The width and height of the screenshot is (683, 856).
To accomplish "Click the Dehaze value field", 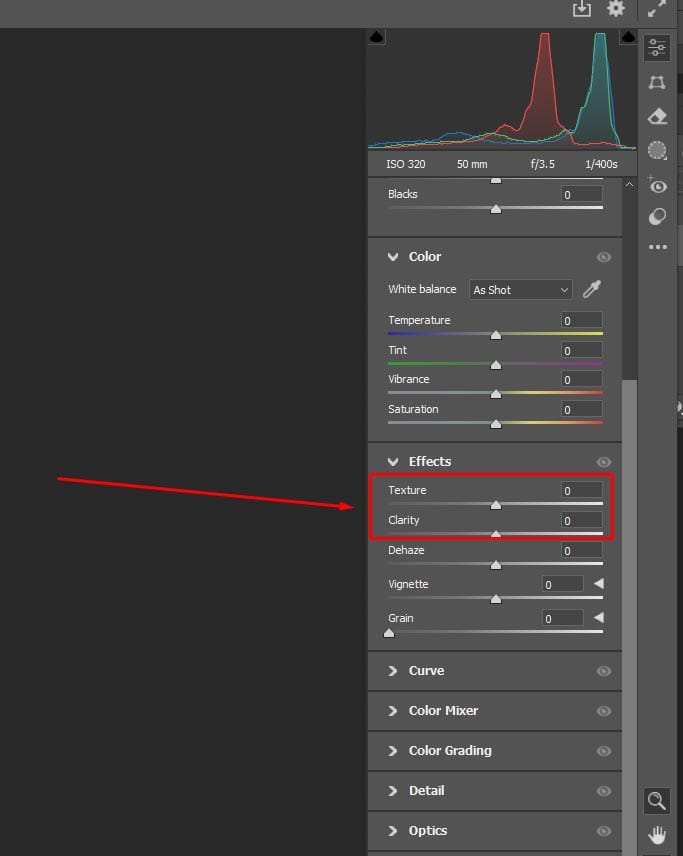I will [x=582, y=550].
